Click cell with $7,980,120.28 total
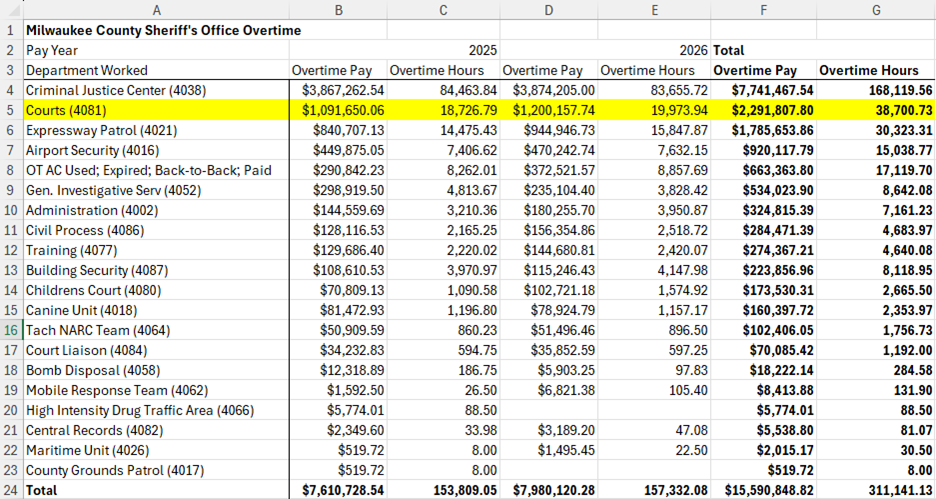936x499 pixels. [549, 490]
